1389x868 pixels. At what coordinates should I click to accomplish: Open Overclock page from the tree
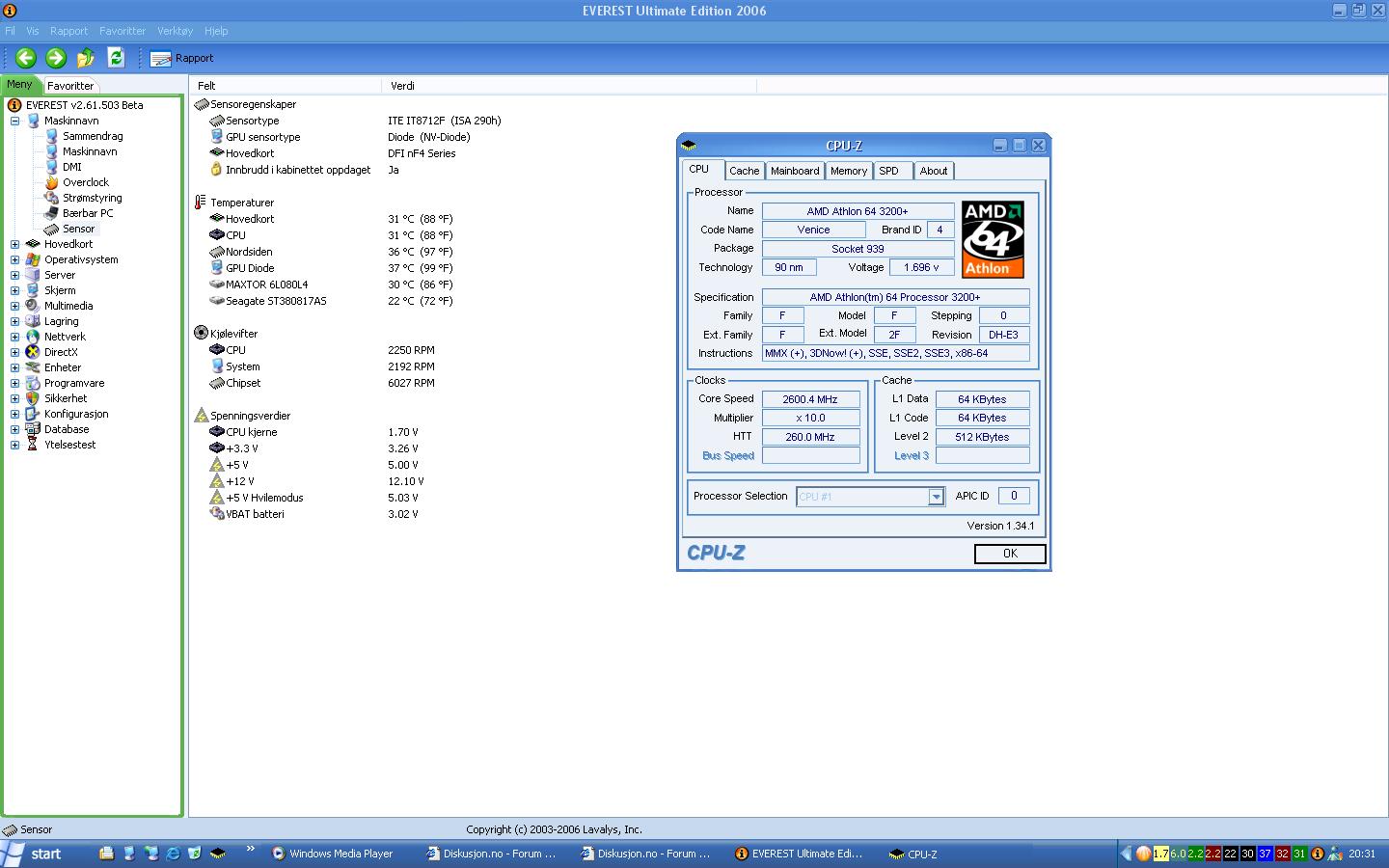coord(86,182)
